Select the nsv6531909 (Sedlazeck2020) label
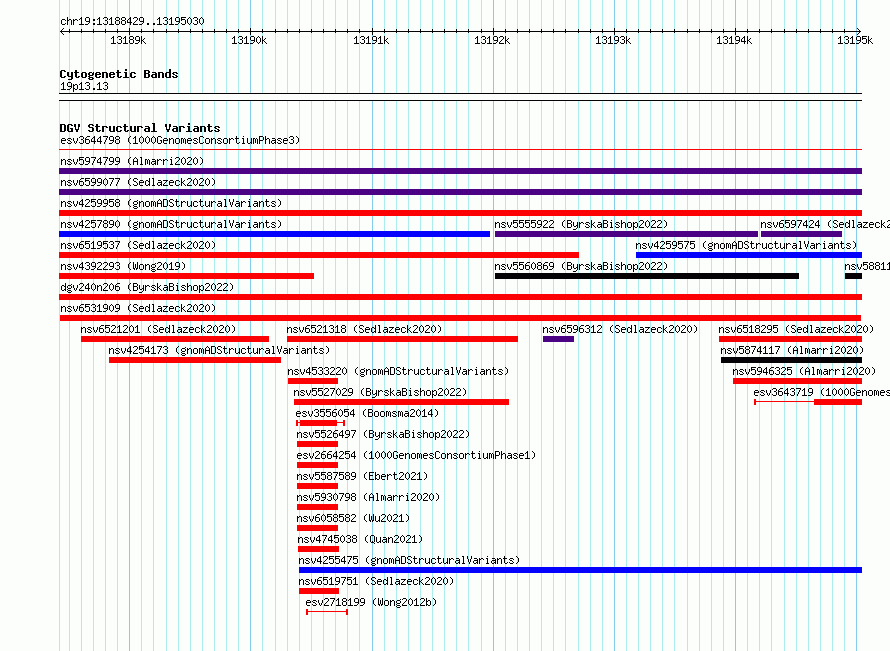Screen dimensions: 890x651 coord(138,308)
